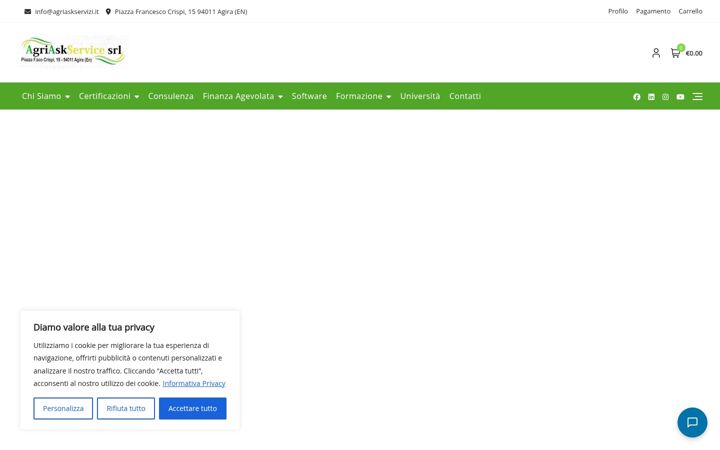Expand the Chi Siamo dropdown arrow
The image size is (720, 450).
coord(68,97)
